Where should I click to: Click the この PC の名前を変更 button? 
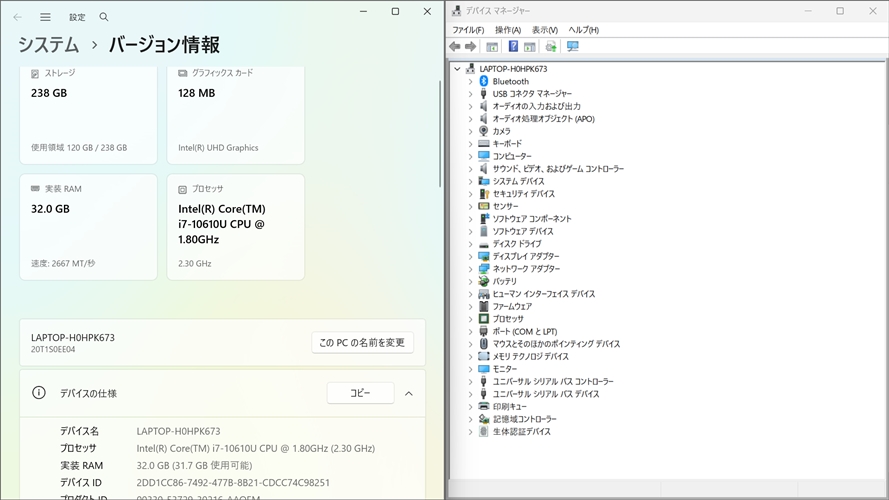tap(362, 342)
